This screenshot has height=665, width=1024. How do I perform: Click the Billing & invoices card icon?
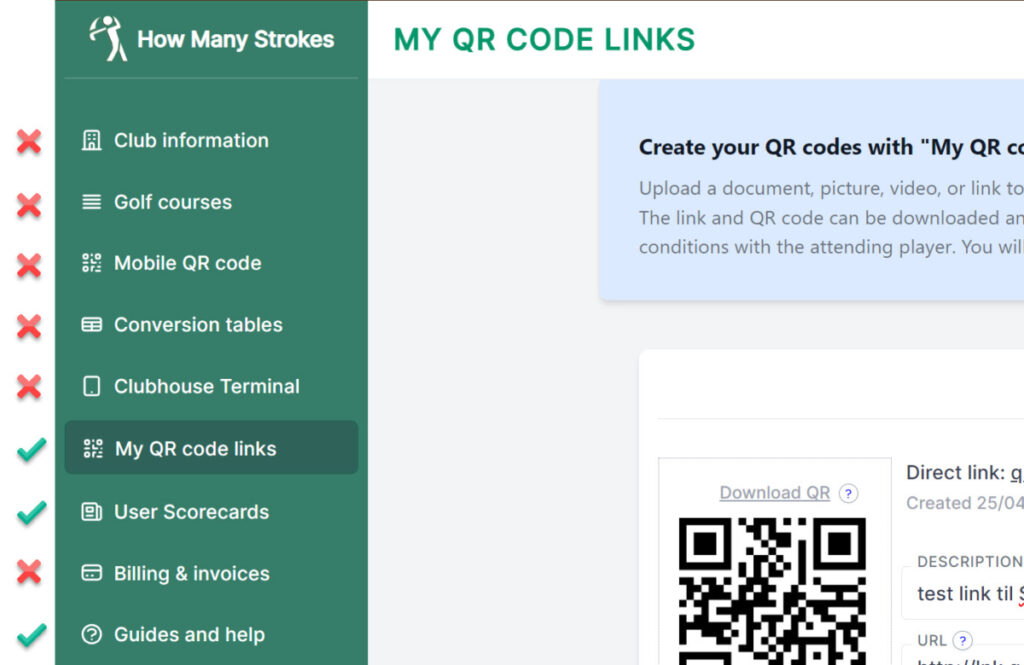(x=91, y=573)
